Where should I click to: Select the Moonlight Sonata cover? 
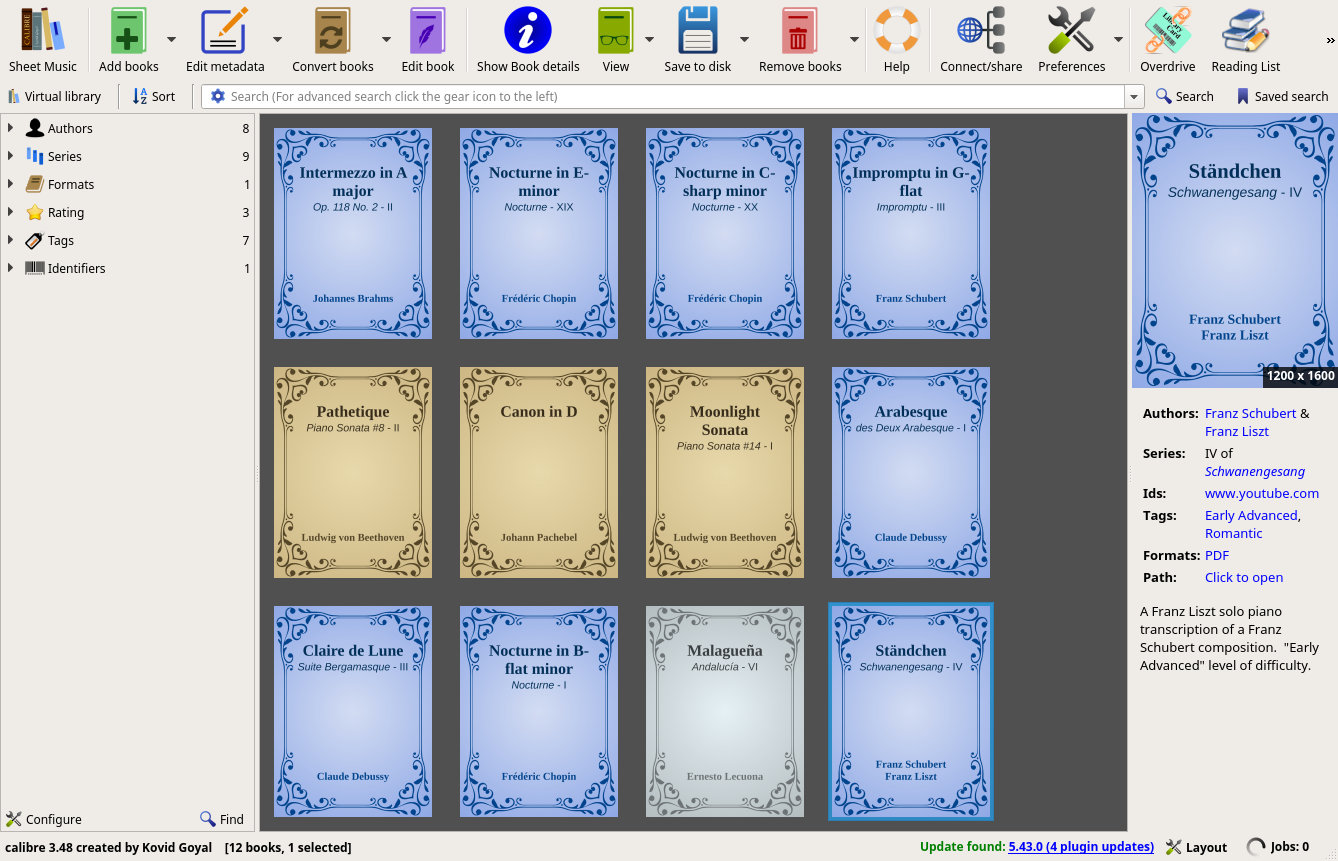pos(725,472)
